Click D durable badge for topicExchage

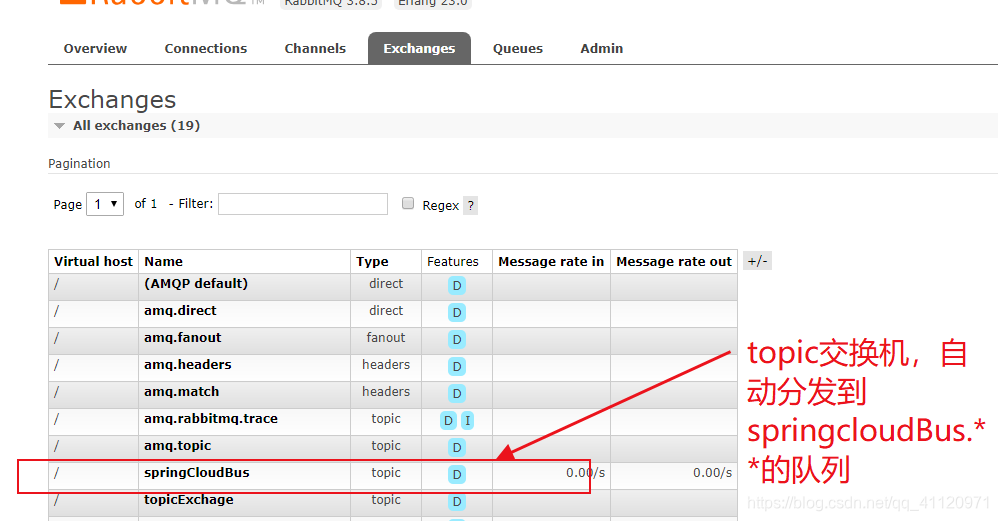(x=456, y=502)
